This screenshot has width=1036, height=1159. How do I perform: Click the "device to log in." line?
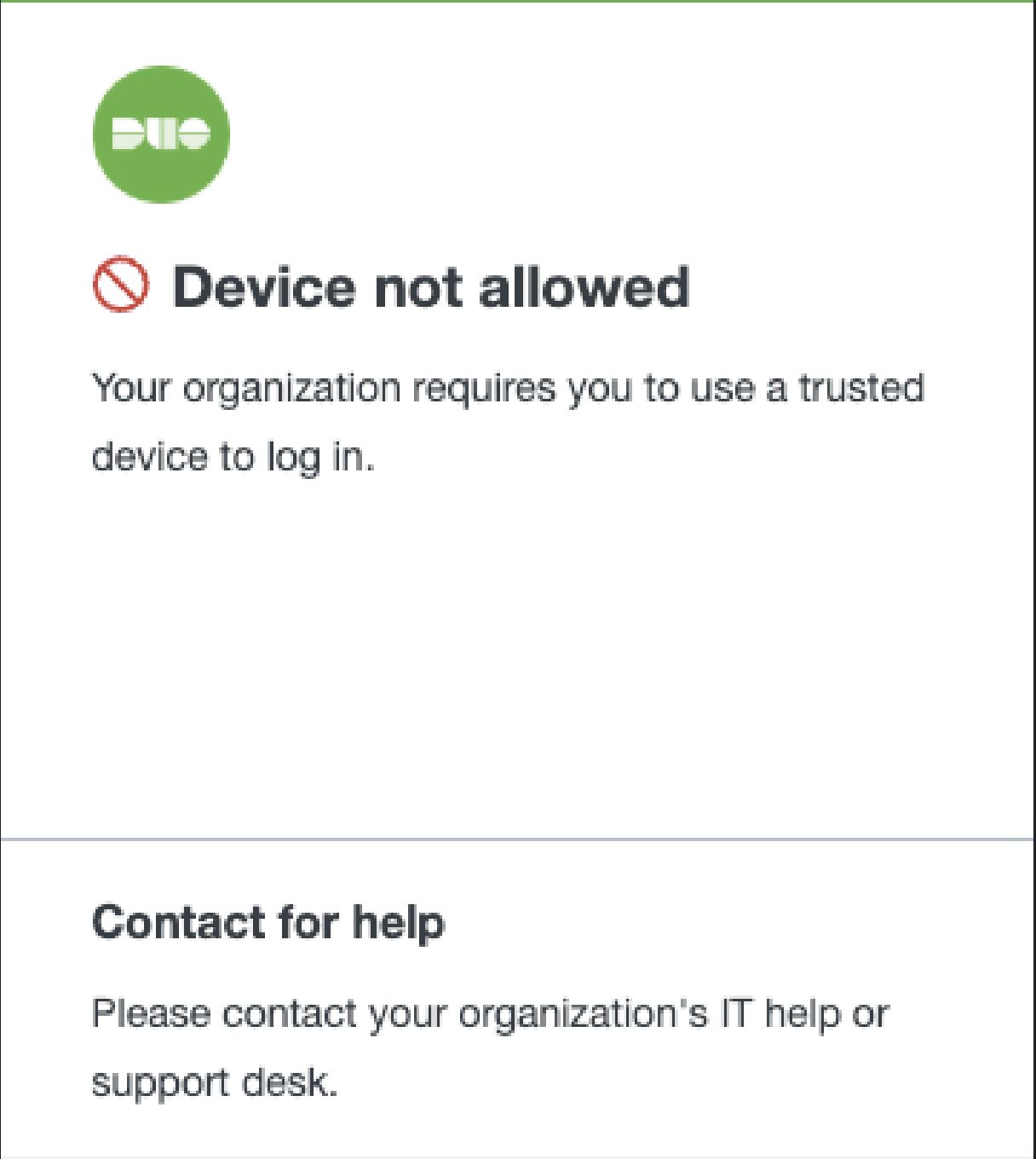233,458
